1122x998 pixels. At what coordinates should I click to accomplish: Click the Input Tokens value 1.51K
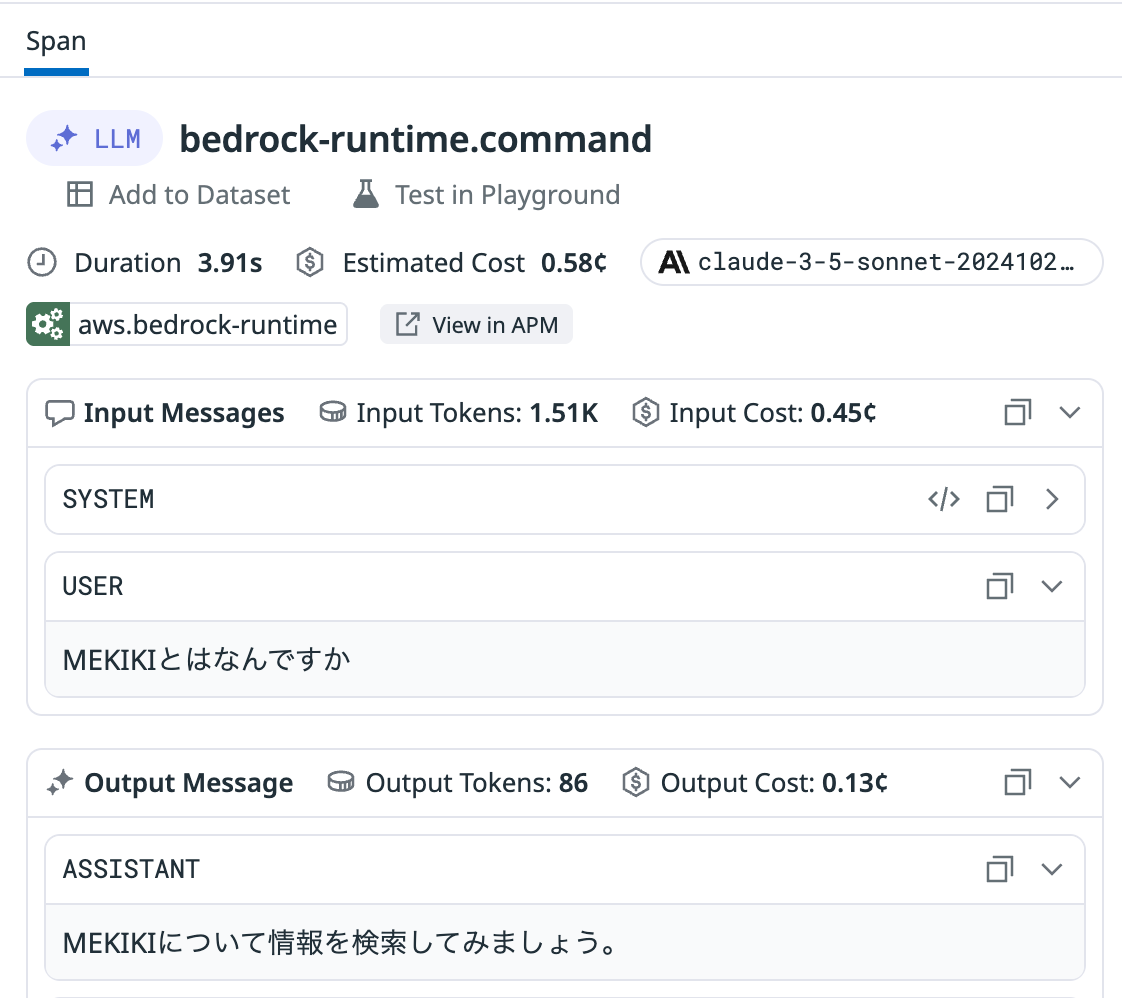tap(564, 413)
